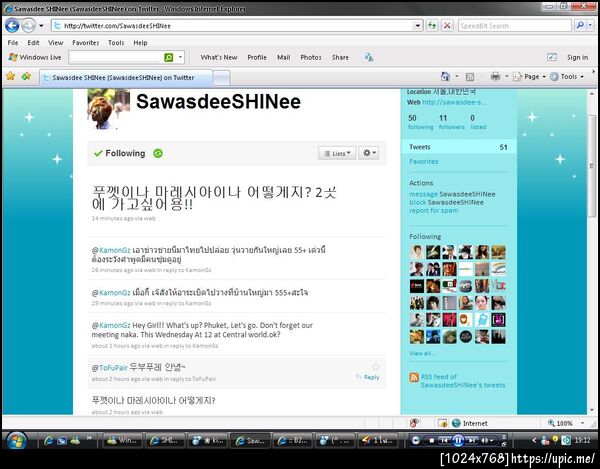Click the green circular icon beside Following
Image resolution: width=600 pixels, height=469 pixels.
tap(158, 153)
